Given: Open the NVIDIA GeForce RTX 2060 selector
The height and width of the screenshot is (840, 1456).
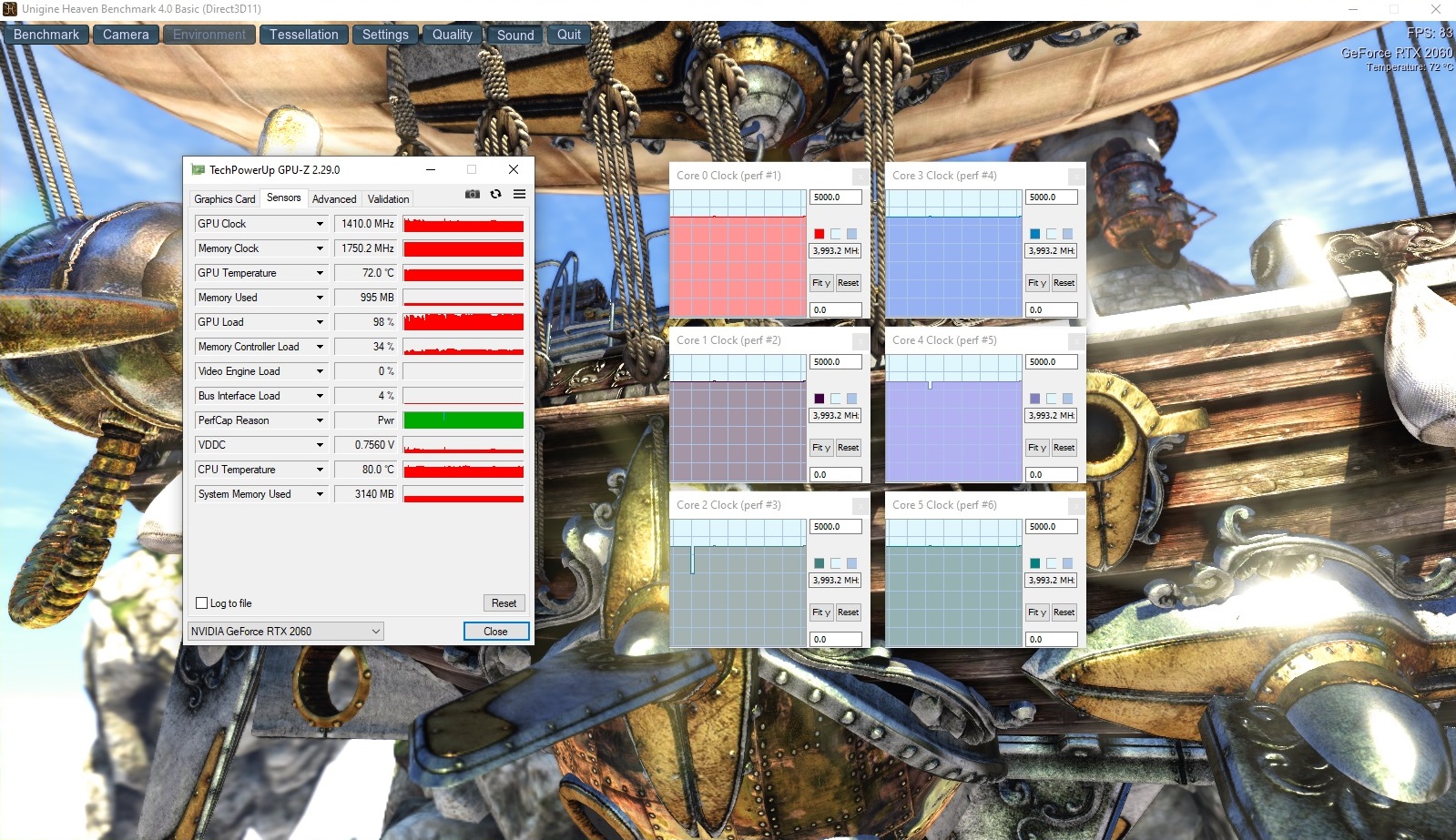Looking at the screenshot, I should [285, 631].
